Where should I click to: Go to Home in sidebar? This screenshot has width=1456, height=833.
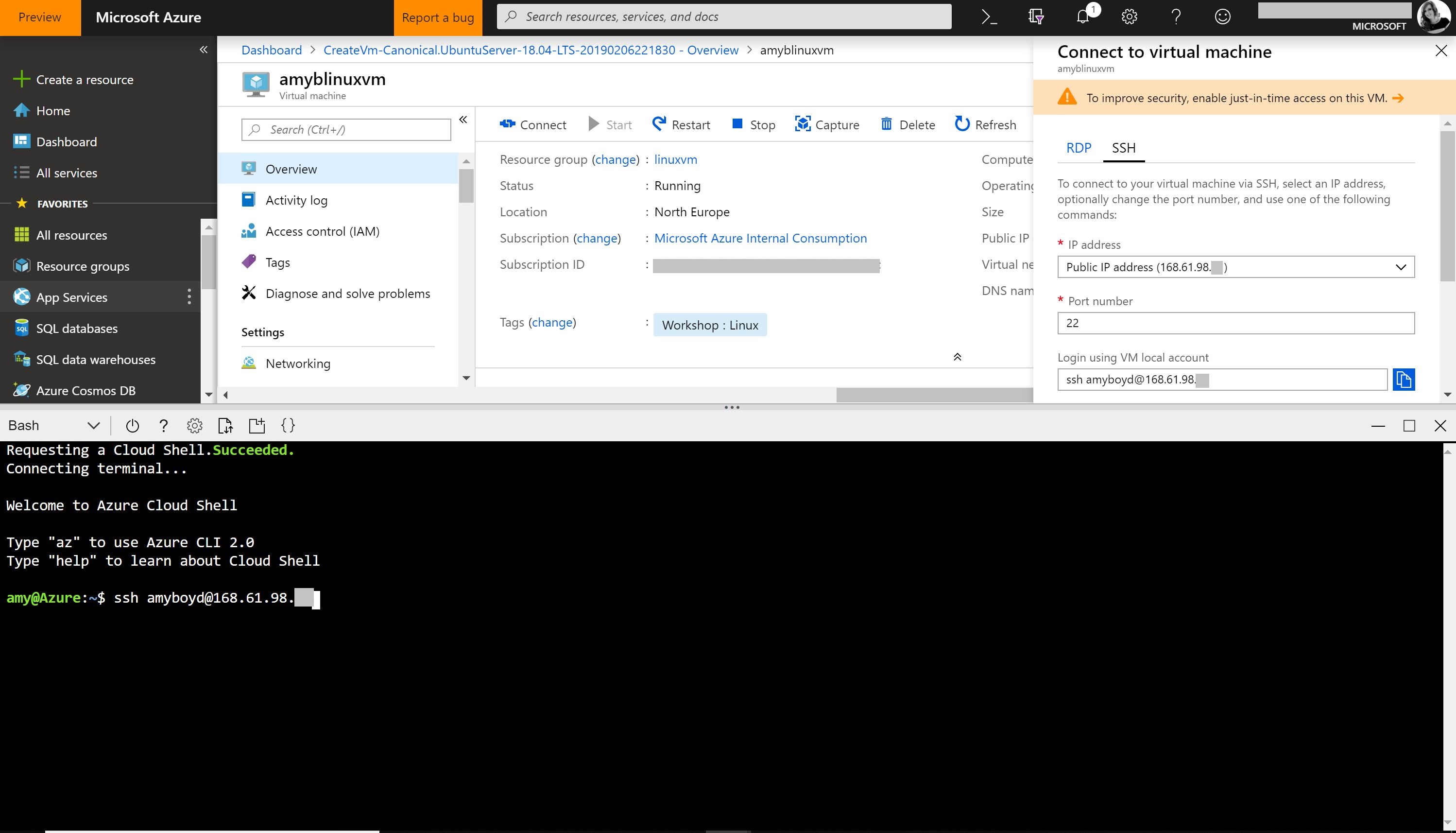tap(52, 110)
